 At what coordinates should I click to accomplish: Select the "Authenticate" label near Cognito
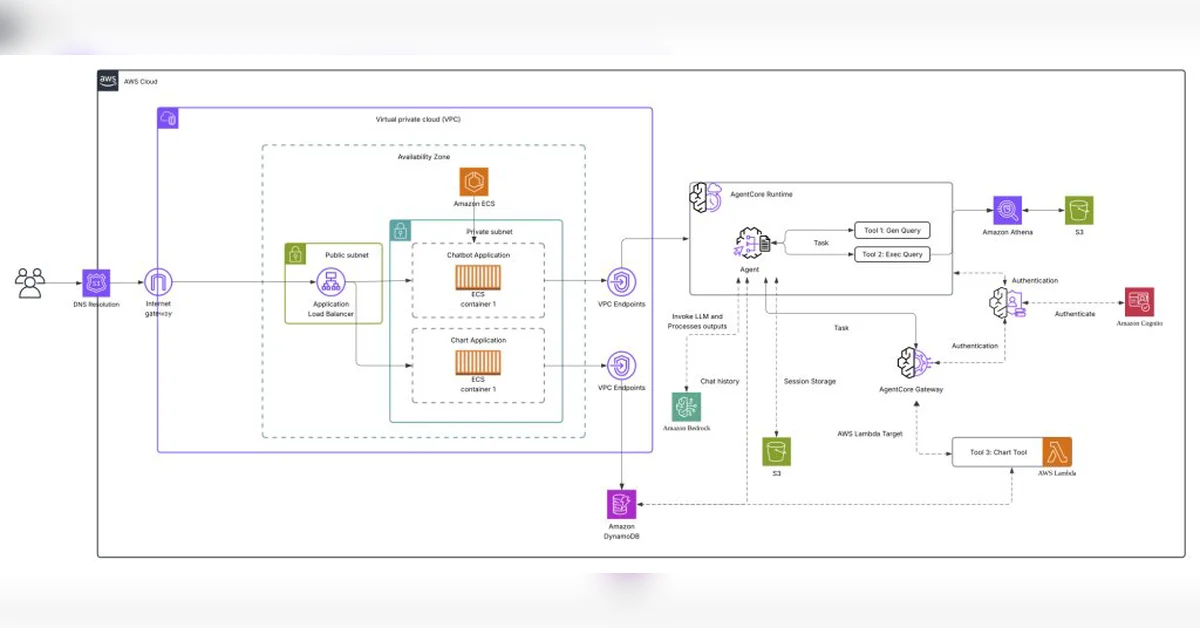coord(1075,314)
